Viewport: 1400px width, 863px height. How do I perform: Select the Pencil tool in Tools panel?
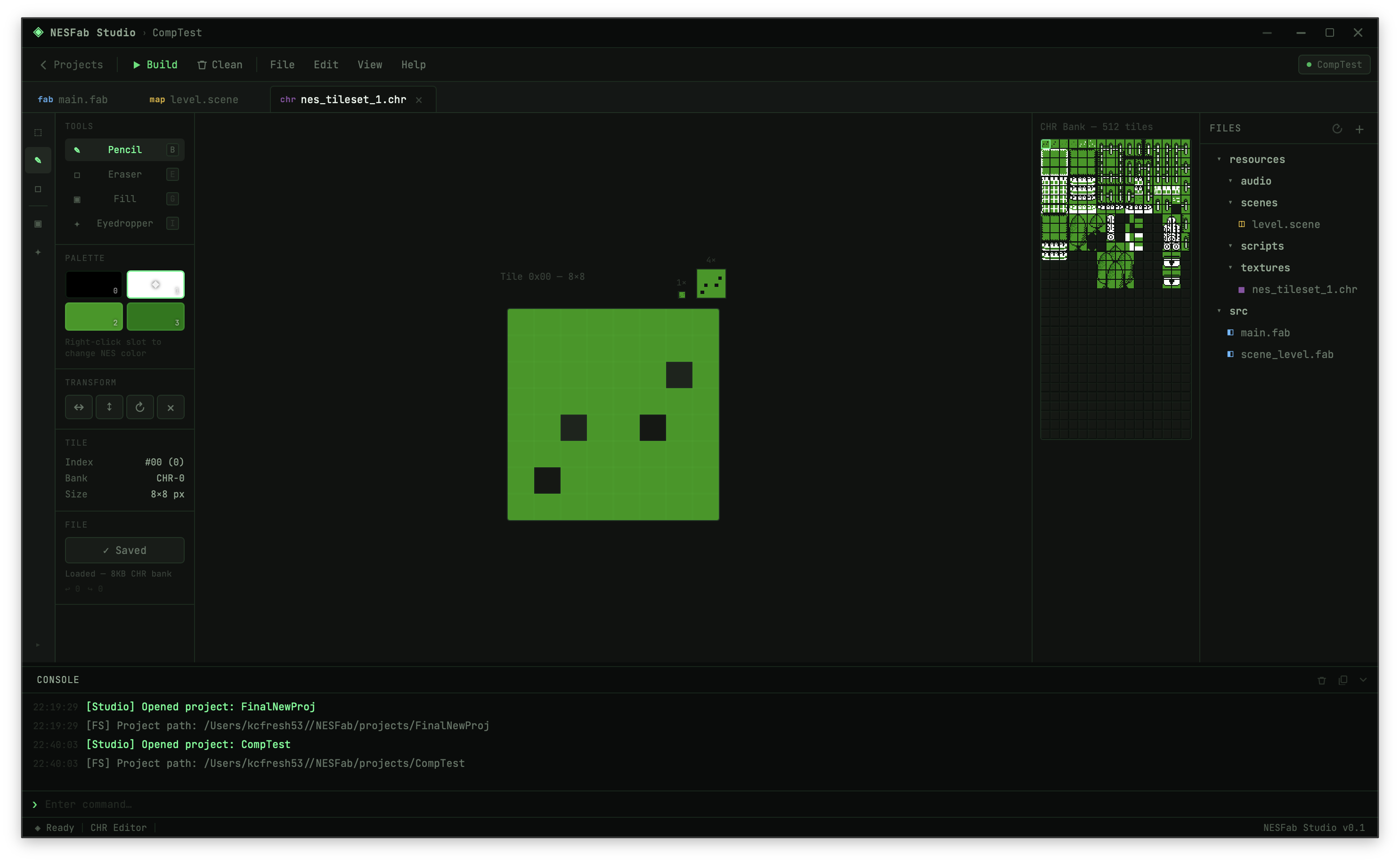tap(124, 149)
